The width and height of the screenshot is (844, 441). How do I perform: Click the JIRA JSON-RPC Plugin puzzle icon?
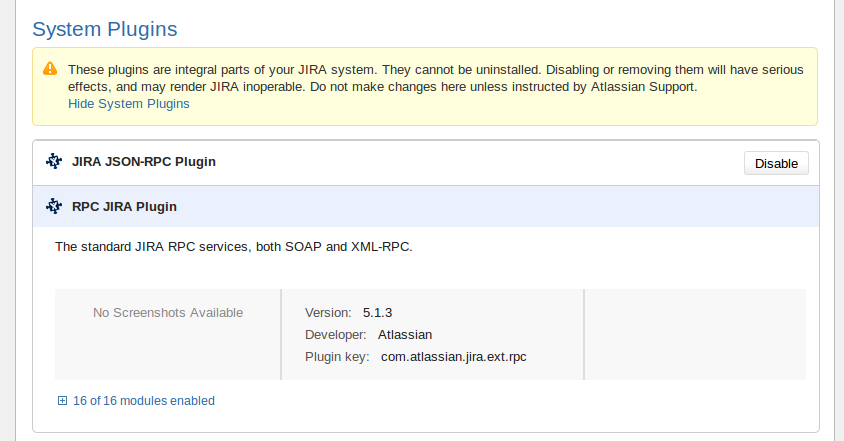(54, 161)
